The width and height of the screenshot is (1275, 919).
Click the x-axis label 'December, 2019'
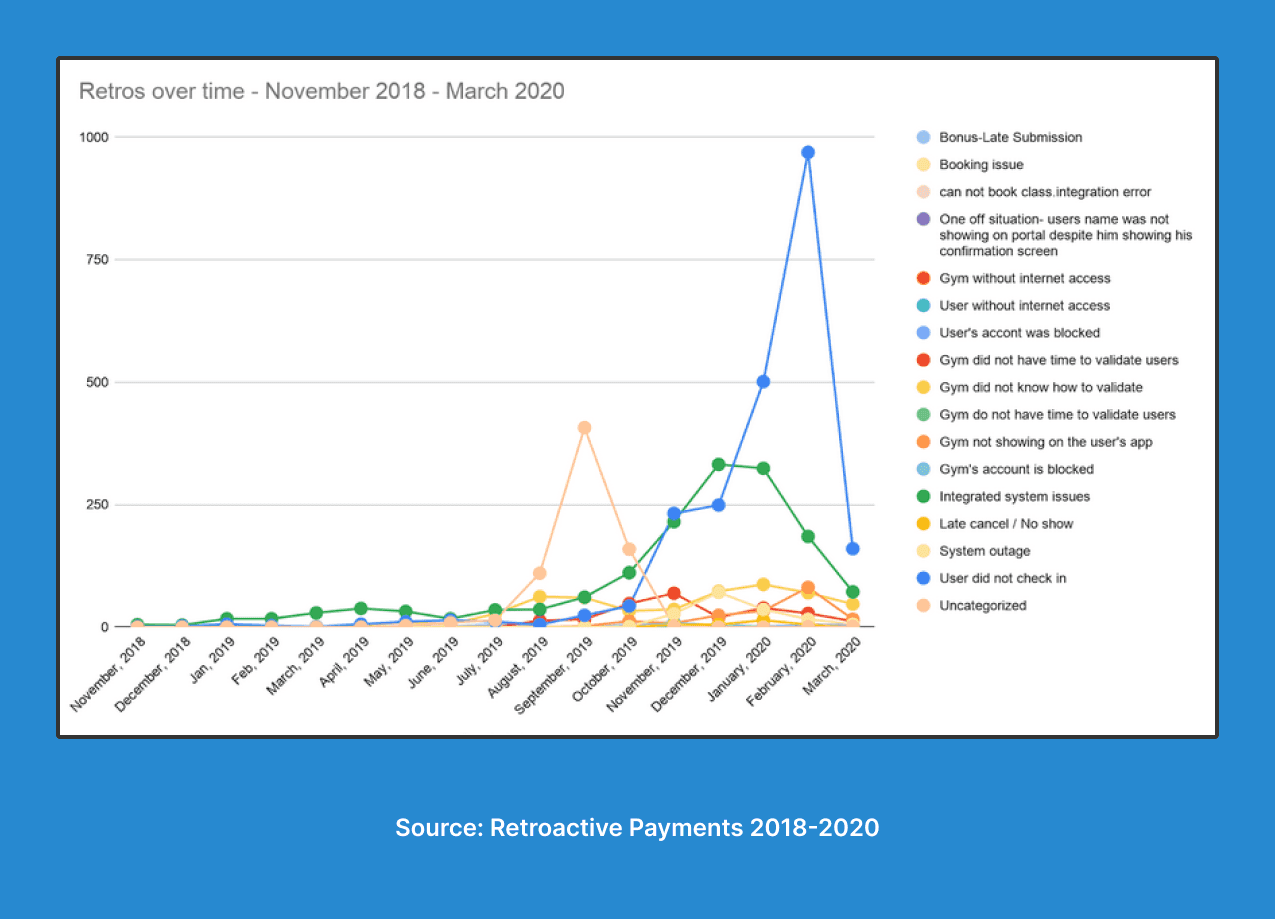coord(690,675)
